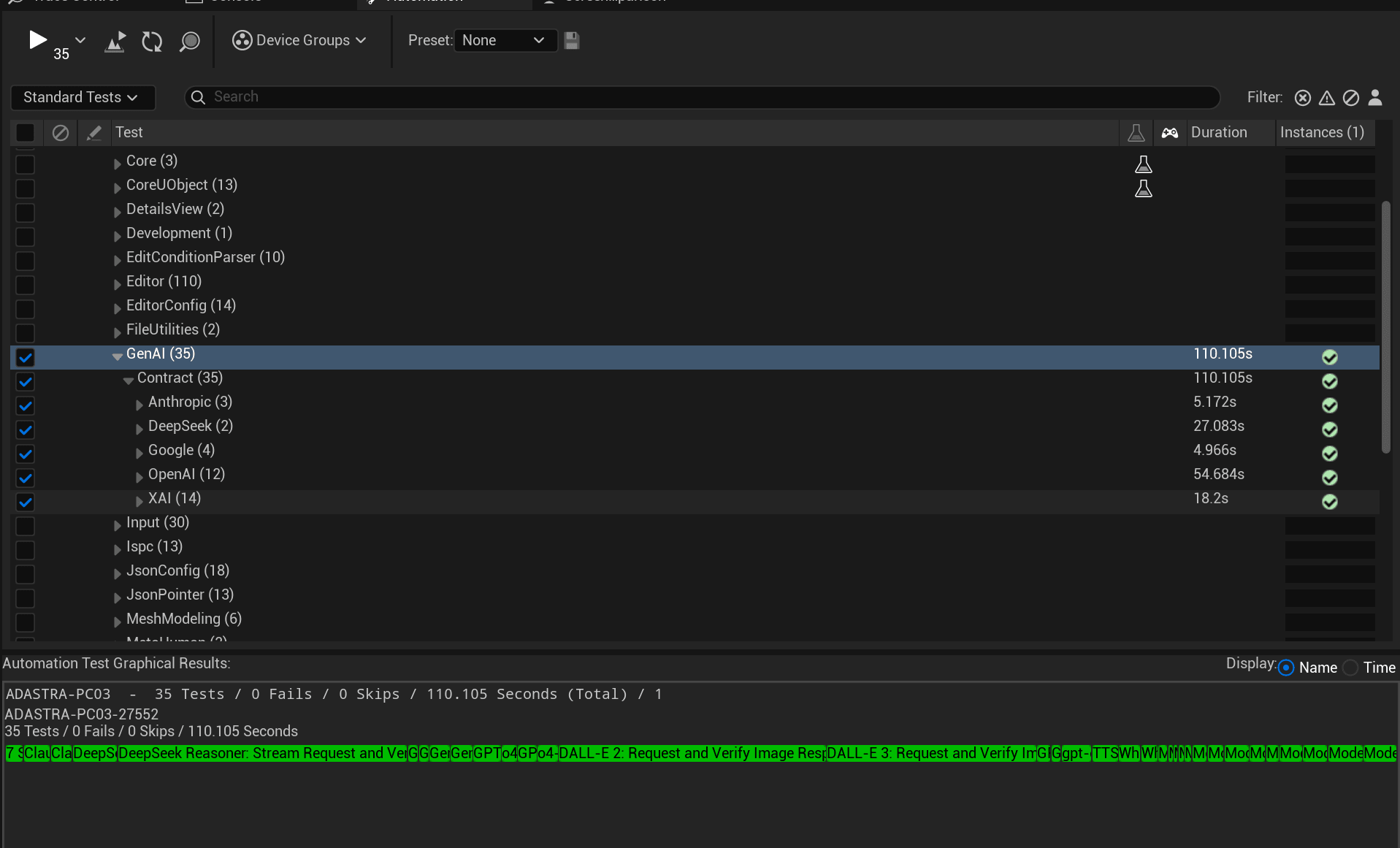Toggle the header select-all checkbox
1400x848 pixels.
[x=25, y=132]
